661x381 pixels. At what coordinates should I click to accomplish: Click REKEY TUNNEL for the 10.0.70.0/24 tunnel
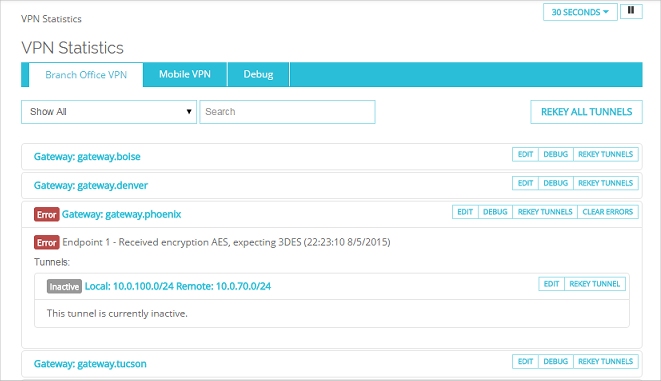(594, 284)
